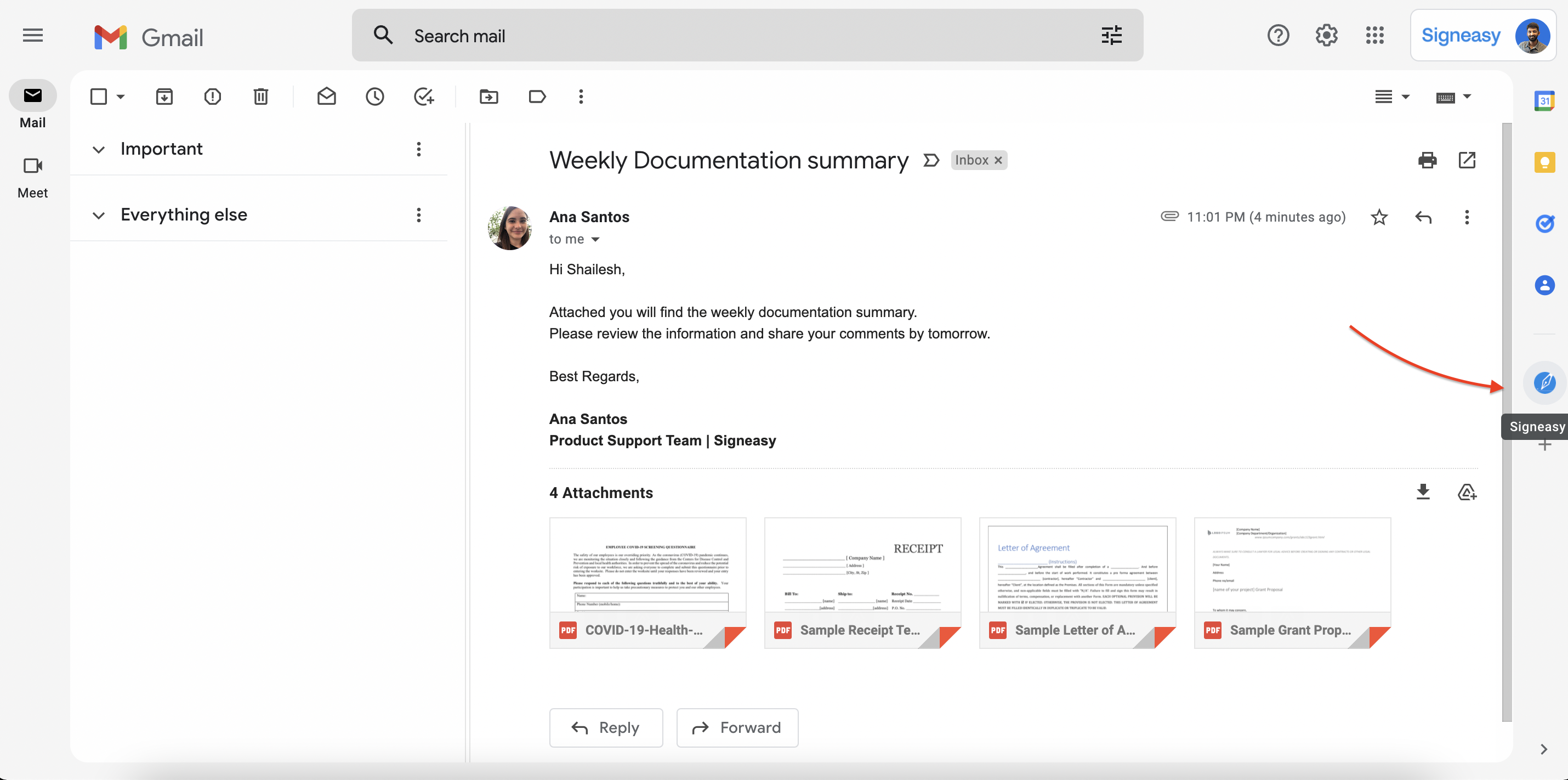Image resolution: width=1568 pixels, height=780 pixels.
Task: Star the message from Ana Santos
Action: point(1379,217)
